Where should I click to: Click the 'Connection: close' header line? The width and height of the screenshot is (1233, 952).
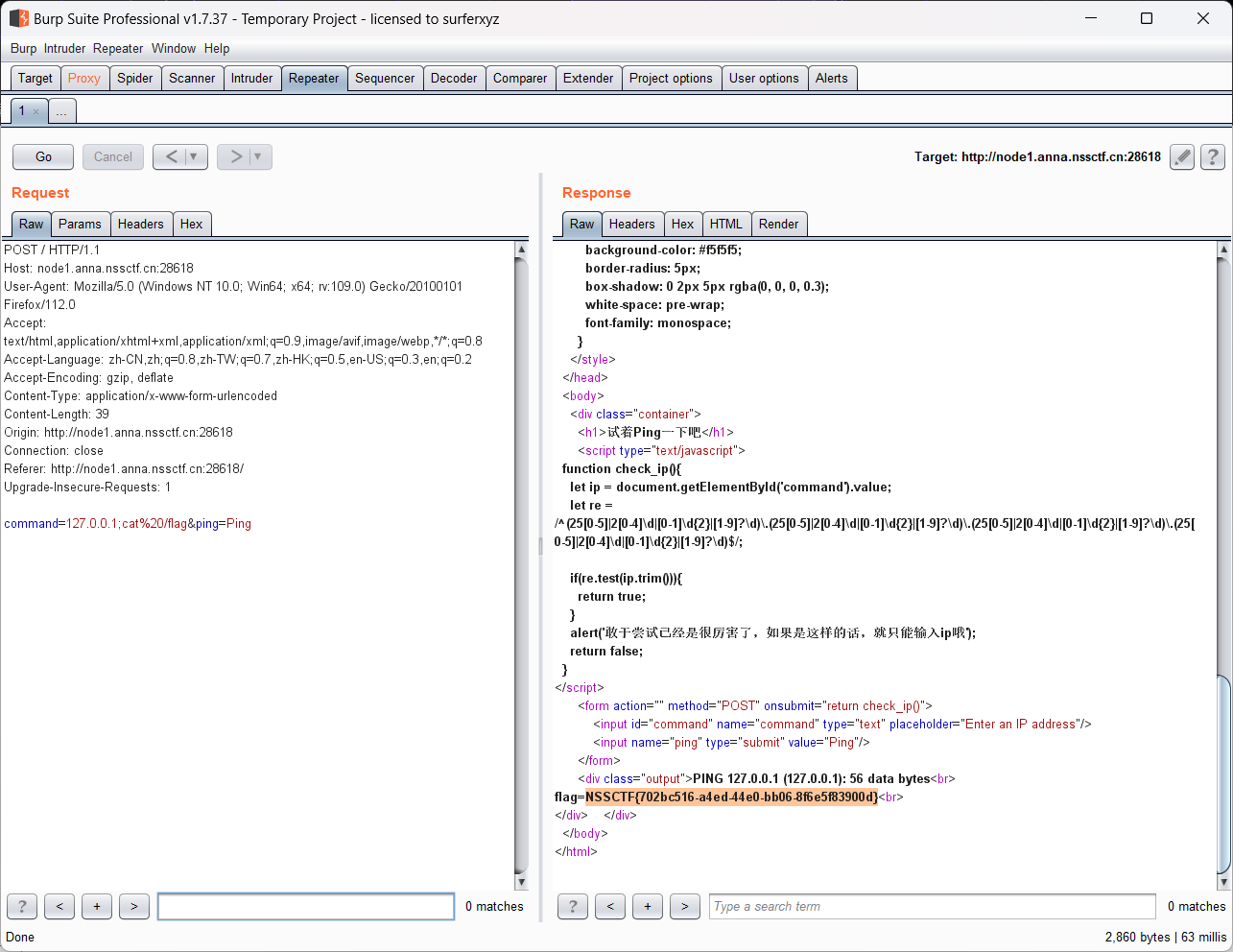coord(54,450)
